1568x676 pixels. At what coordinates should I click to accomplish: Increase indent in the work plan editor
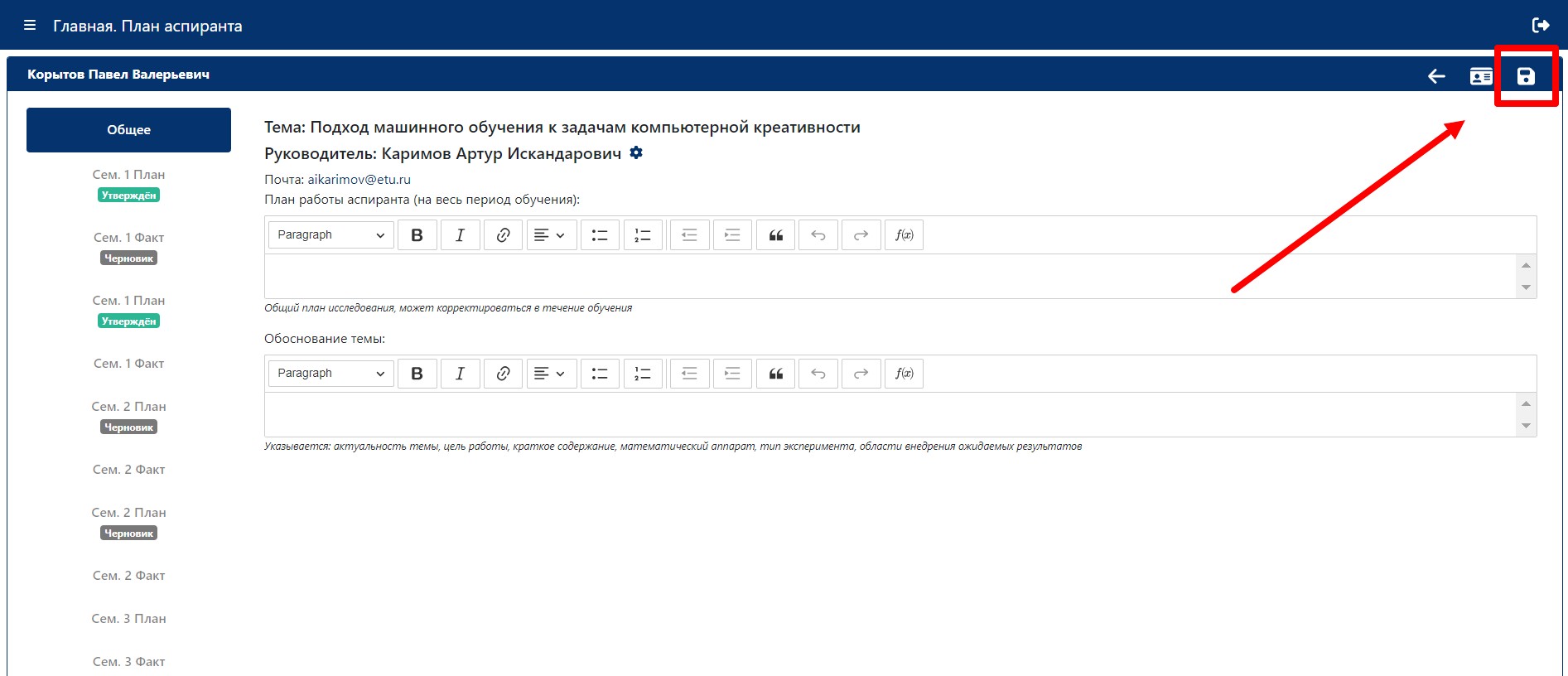tap(732, 235)
